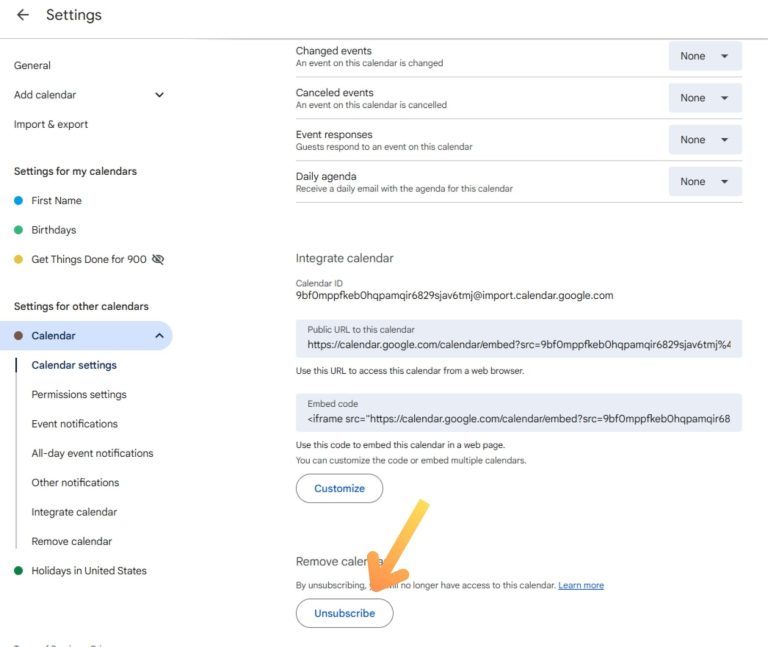The image size is (768, 647).
Task: Open General settings
Action: click(x=32, y=65)
